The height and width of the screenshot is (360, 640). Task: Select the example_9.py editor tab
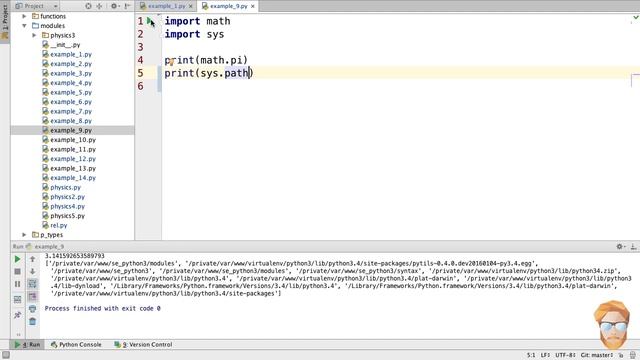229,6
